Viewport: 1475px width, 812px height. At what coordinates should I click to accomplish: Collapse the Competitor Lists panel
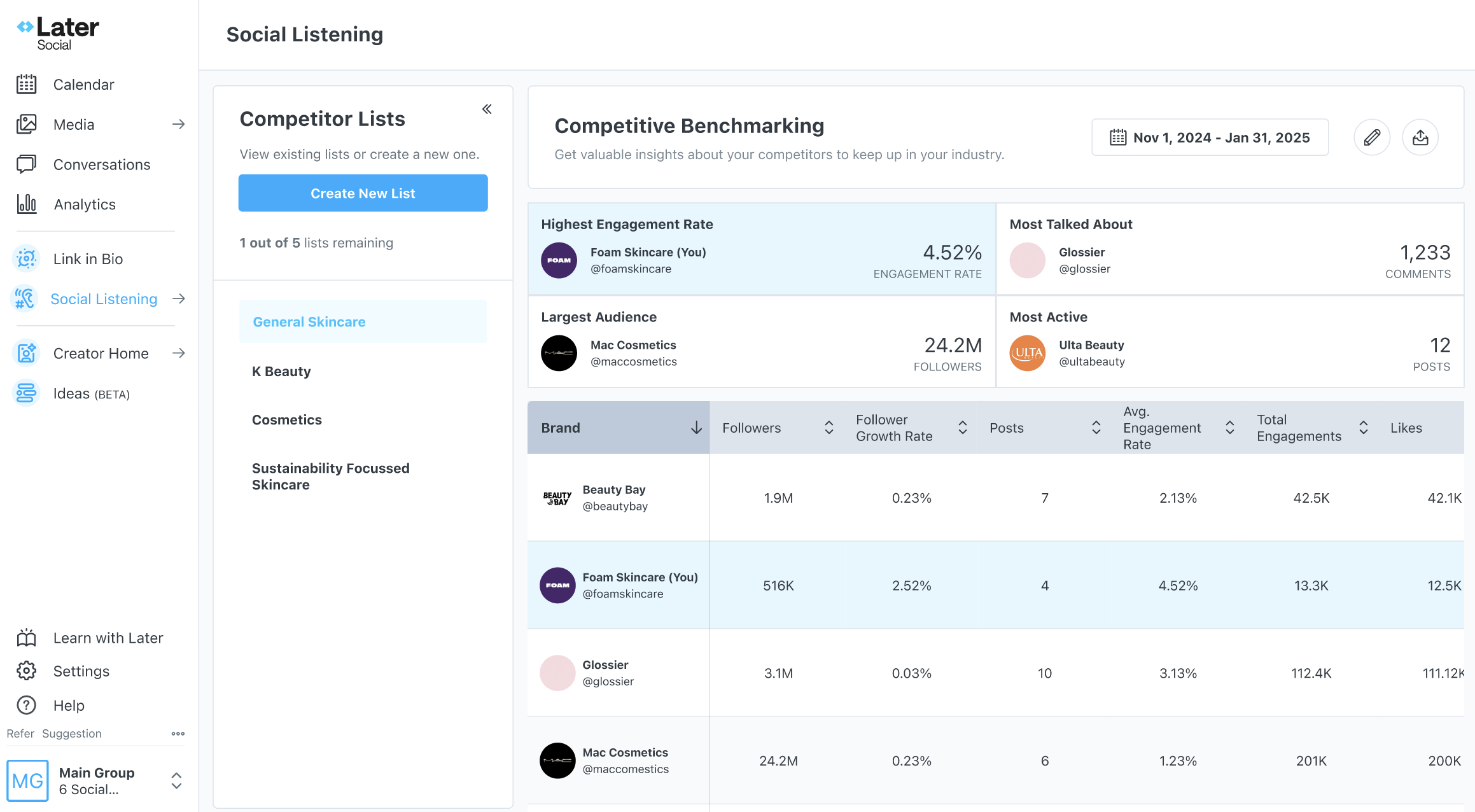coord(487,109)
